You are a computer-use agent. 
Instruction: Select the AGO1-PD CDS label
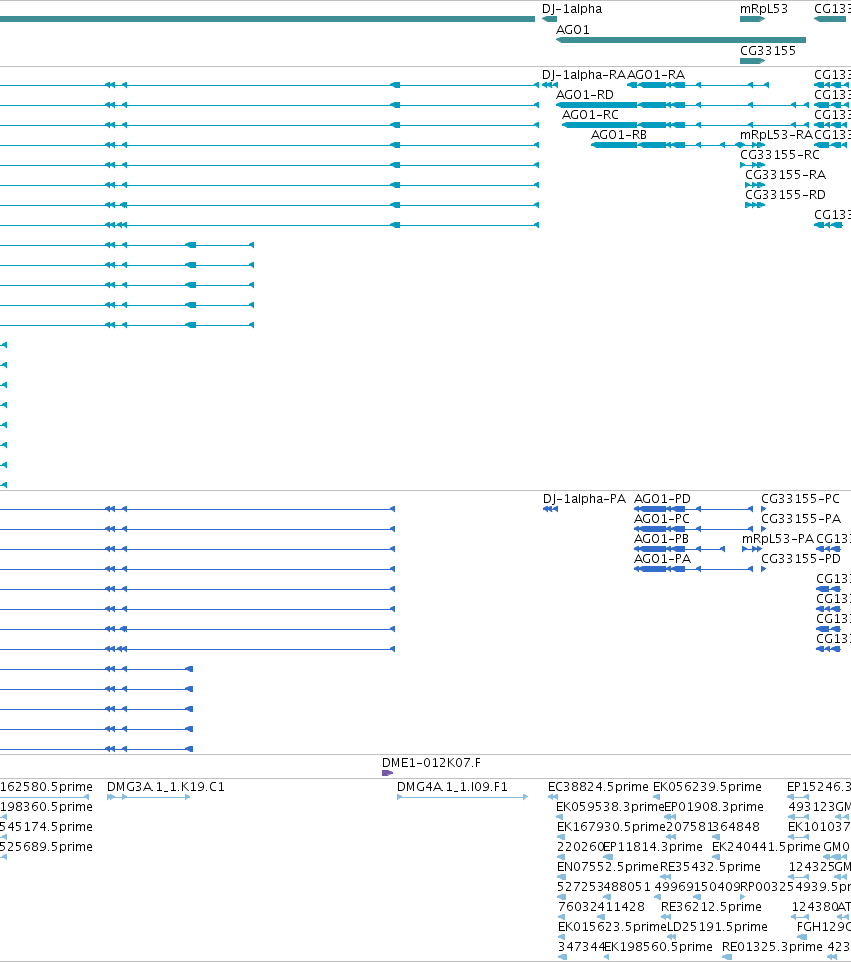(x=662, y=499)
